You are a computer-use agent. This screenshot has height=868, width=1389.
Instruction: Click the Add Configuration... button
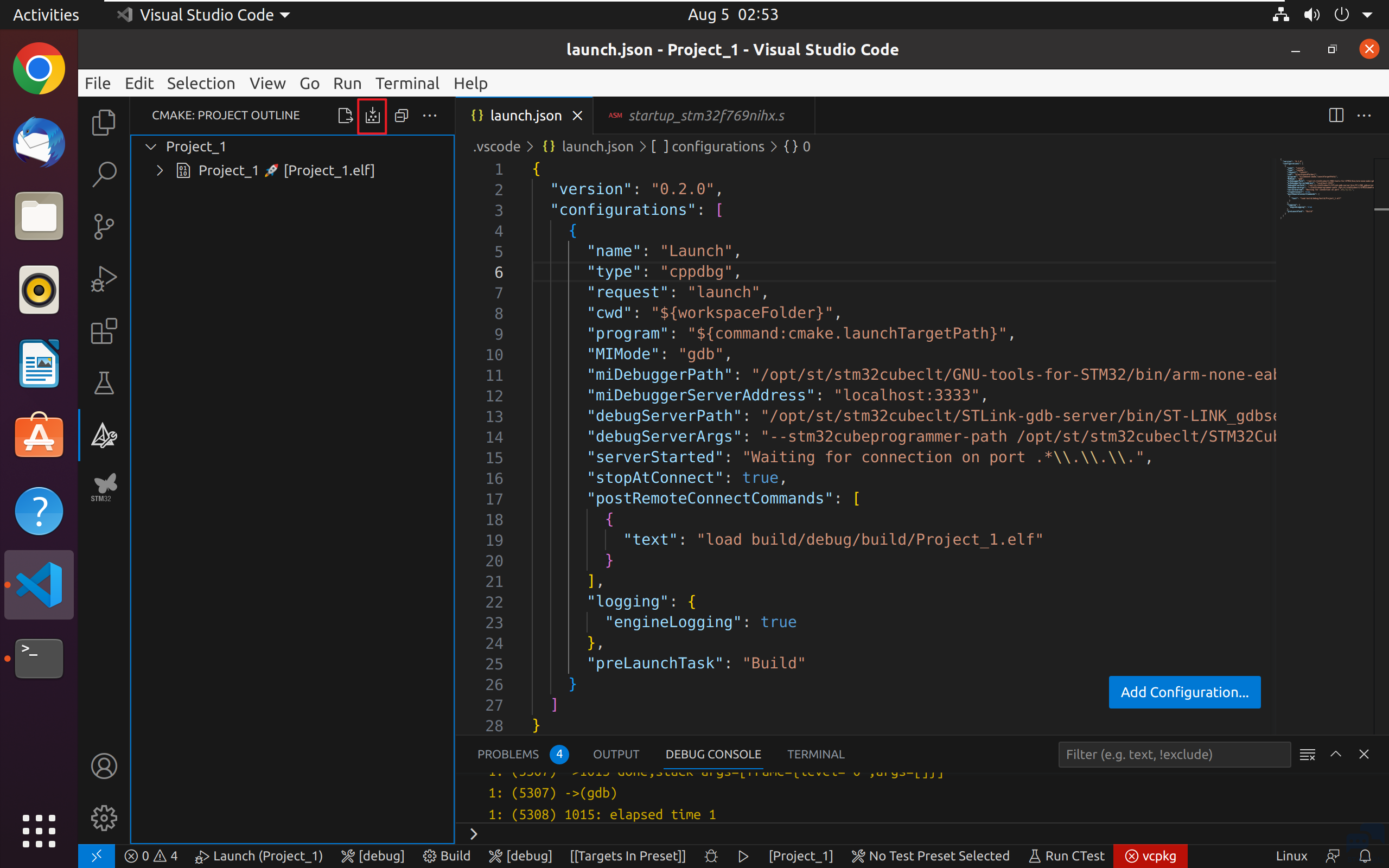(1184, 692)
